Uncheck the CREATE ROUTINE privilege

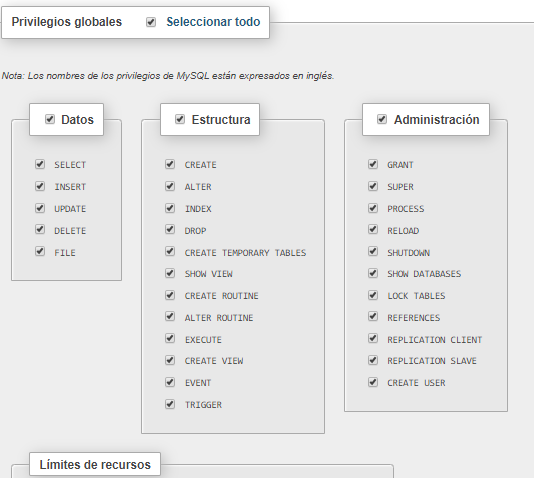pos(170,295)
